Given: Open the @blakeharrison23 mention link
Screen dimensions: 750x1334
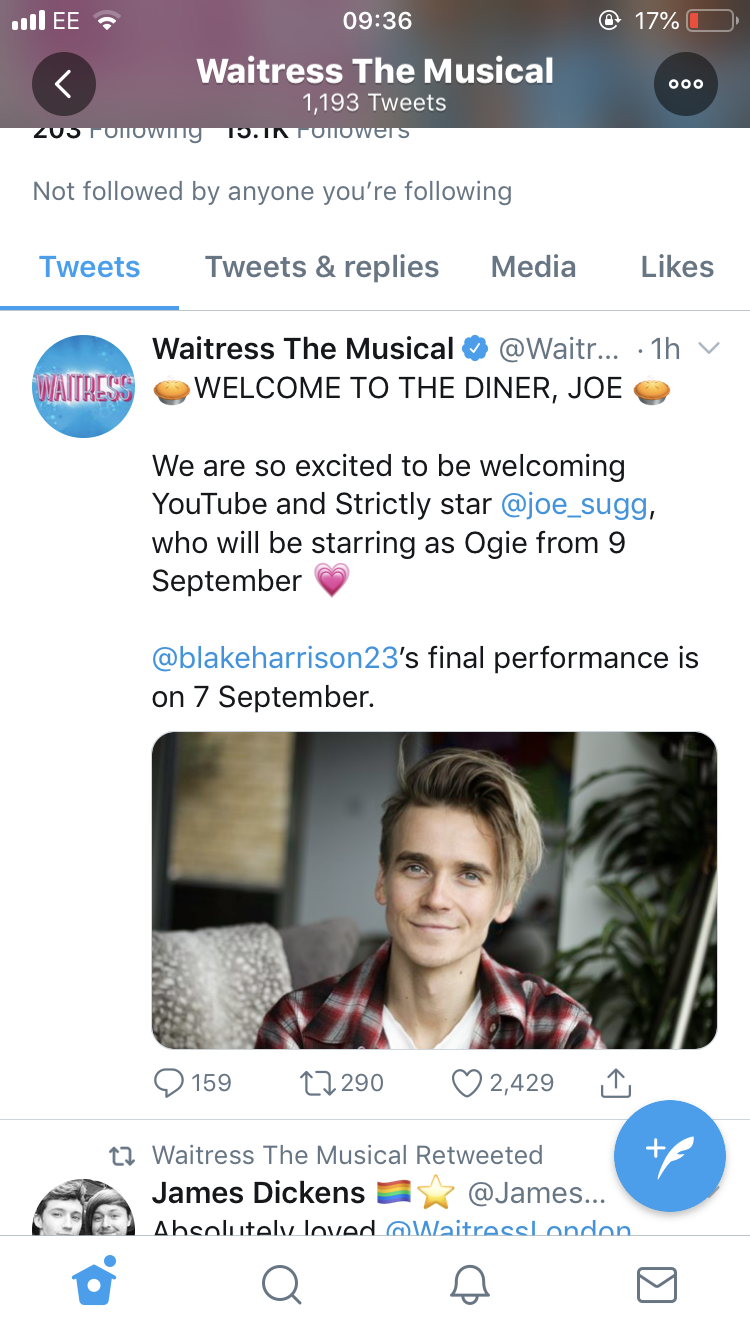Looking at the screenshot, I should click(276, 658).
